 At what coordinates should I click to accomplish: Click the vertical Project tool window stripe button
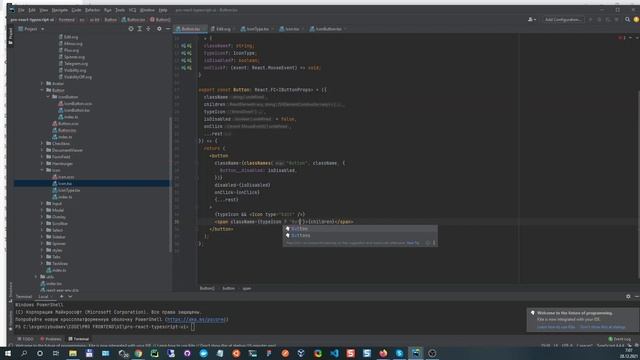pyautogui.click(x=11, y=36)
